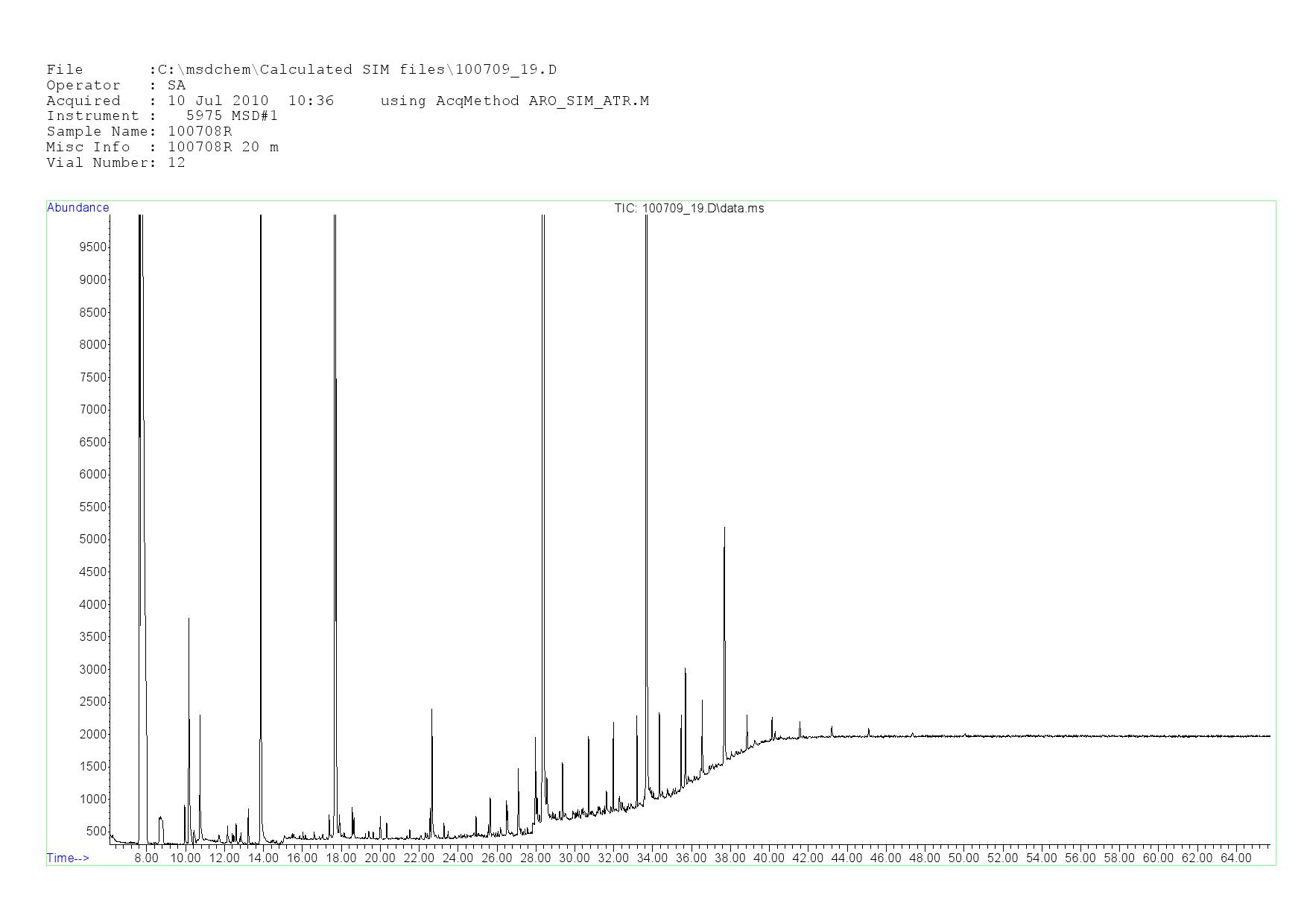Click the peak apex near 22.7 minutes

click(431, 710)
